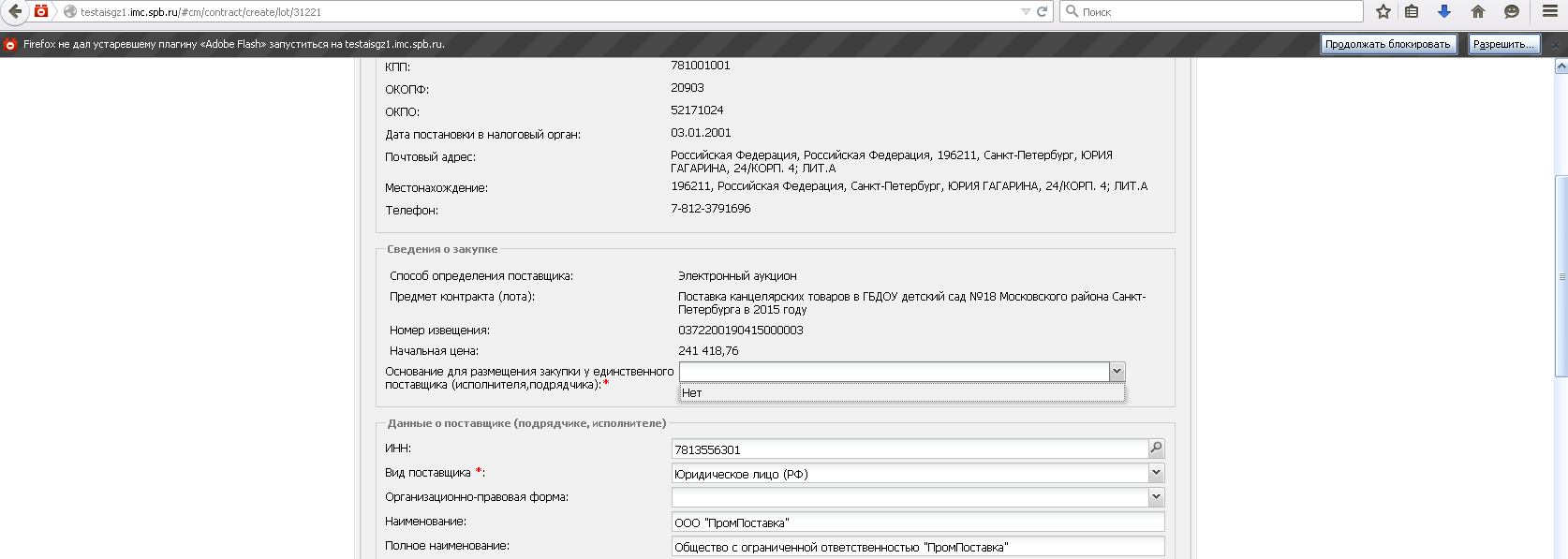Click the 'Полное наименование' input field

918,547
